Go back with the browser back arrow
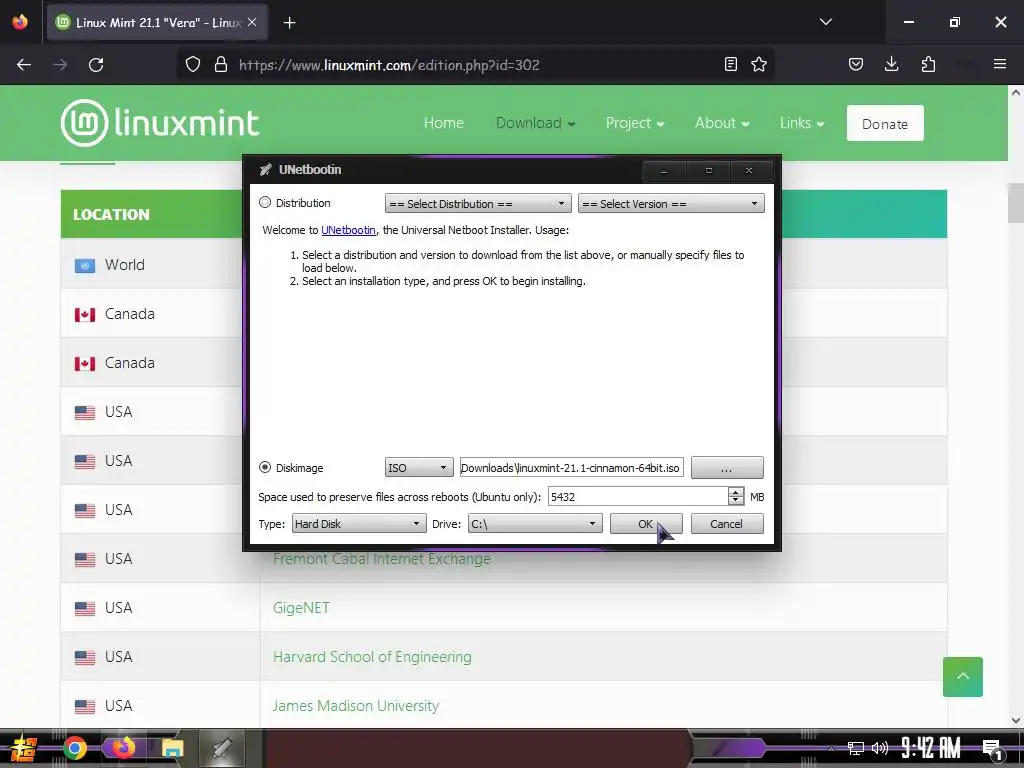1024x768 pixels. (24, 65)
